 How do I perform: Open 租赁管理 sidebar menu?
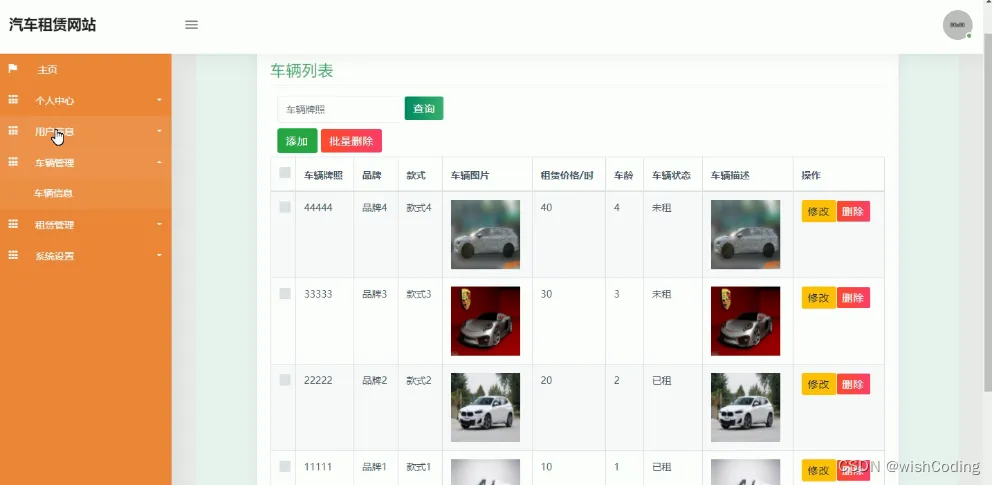point(86,225)
